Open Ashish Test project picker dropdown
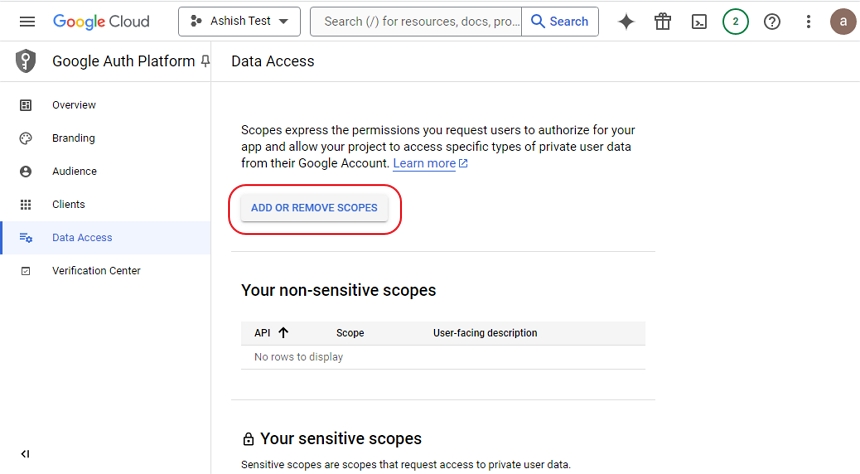 pyautogui.click(x=239, y=21)
